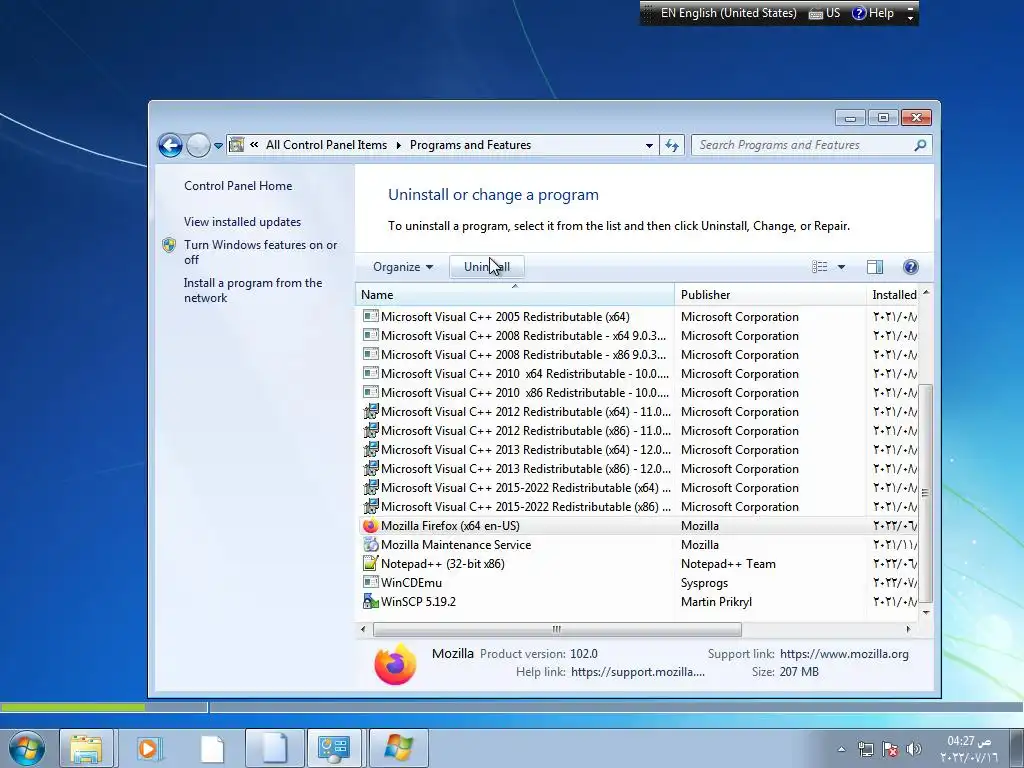Click the Uninstall toolbar button
Screen dimensions: 1024x768
tap(487, 266)
